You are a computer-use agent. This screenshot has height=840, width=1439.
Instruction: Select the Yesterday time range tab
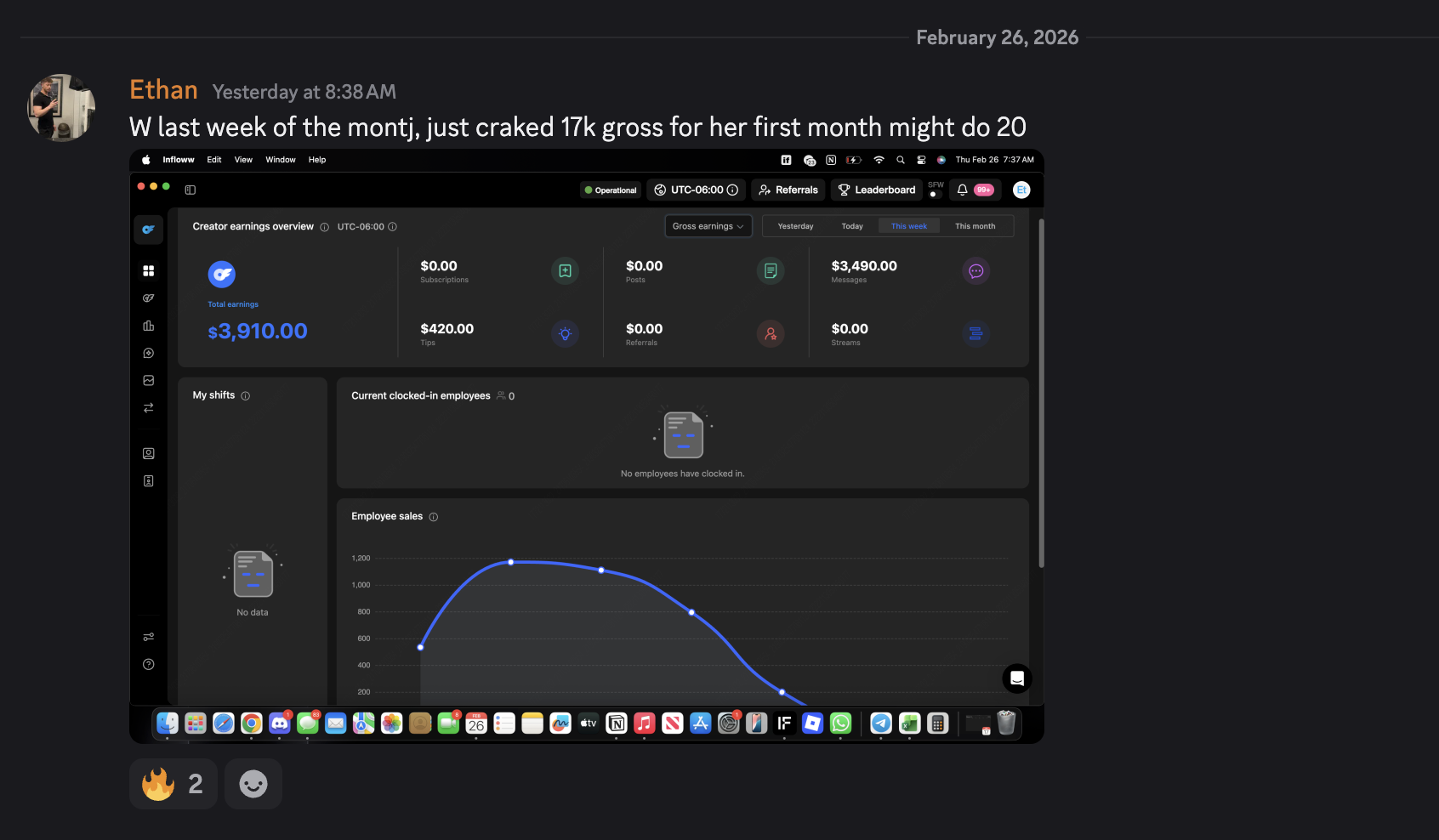pyautogui.click(x=795, y=226)
